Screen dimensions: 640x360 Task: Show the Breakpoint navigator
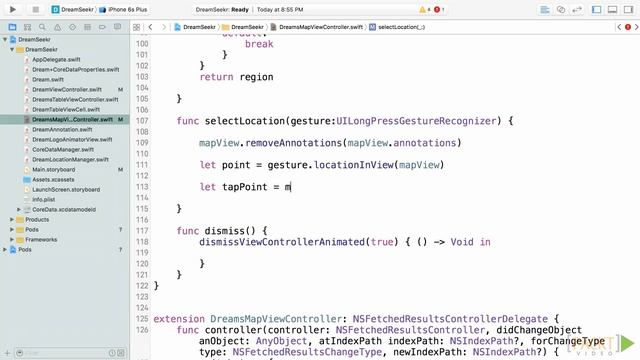[102, 27]
